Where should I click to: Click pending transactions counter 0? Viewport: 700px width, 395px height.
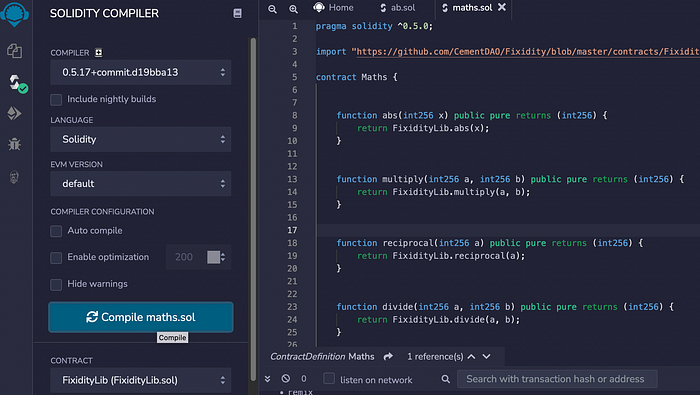pyautogui.click(x=304, y=378)
